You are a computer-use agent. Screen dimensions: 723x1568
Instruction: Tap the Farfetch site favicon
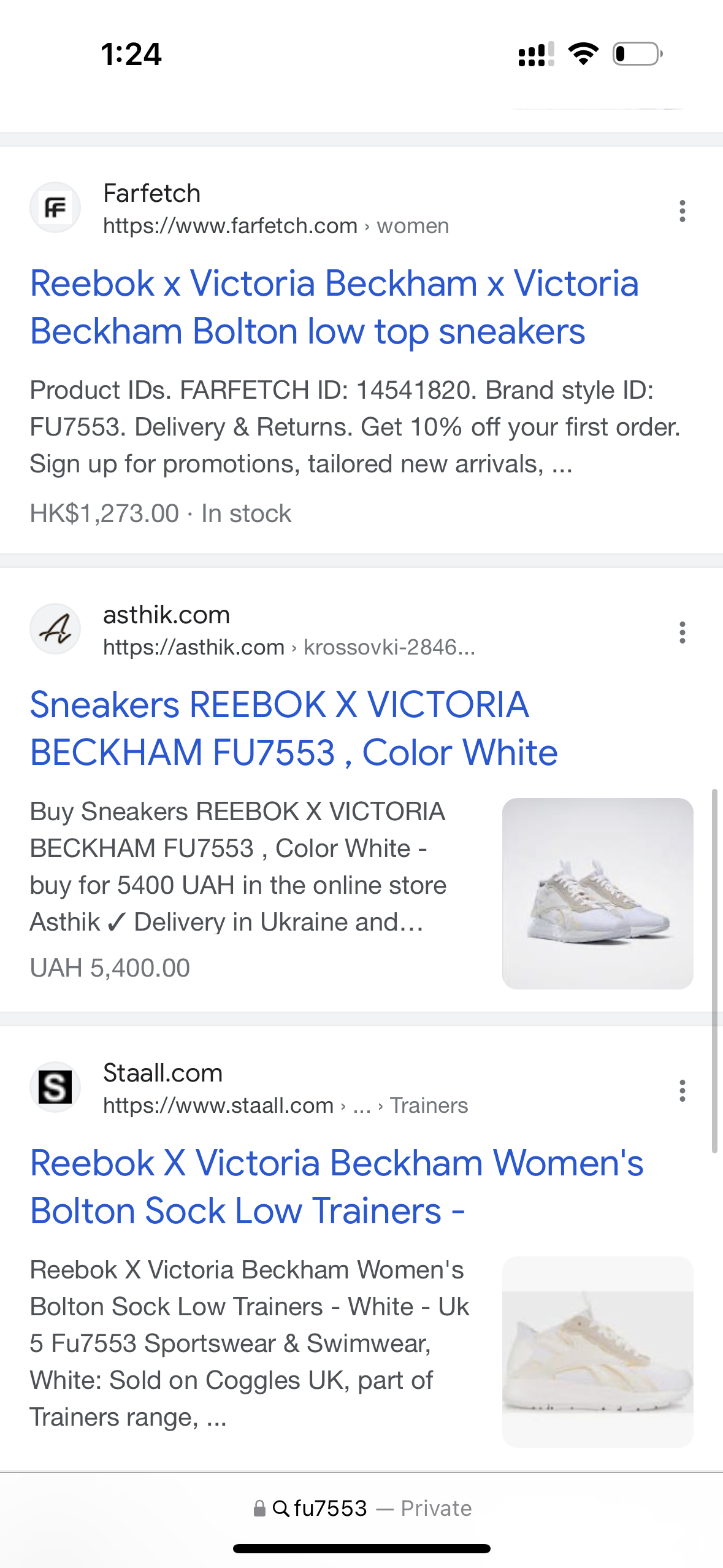click(55, 208)
